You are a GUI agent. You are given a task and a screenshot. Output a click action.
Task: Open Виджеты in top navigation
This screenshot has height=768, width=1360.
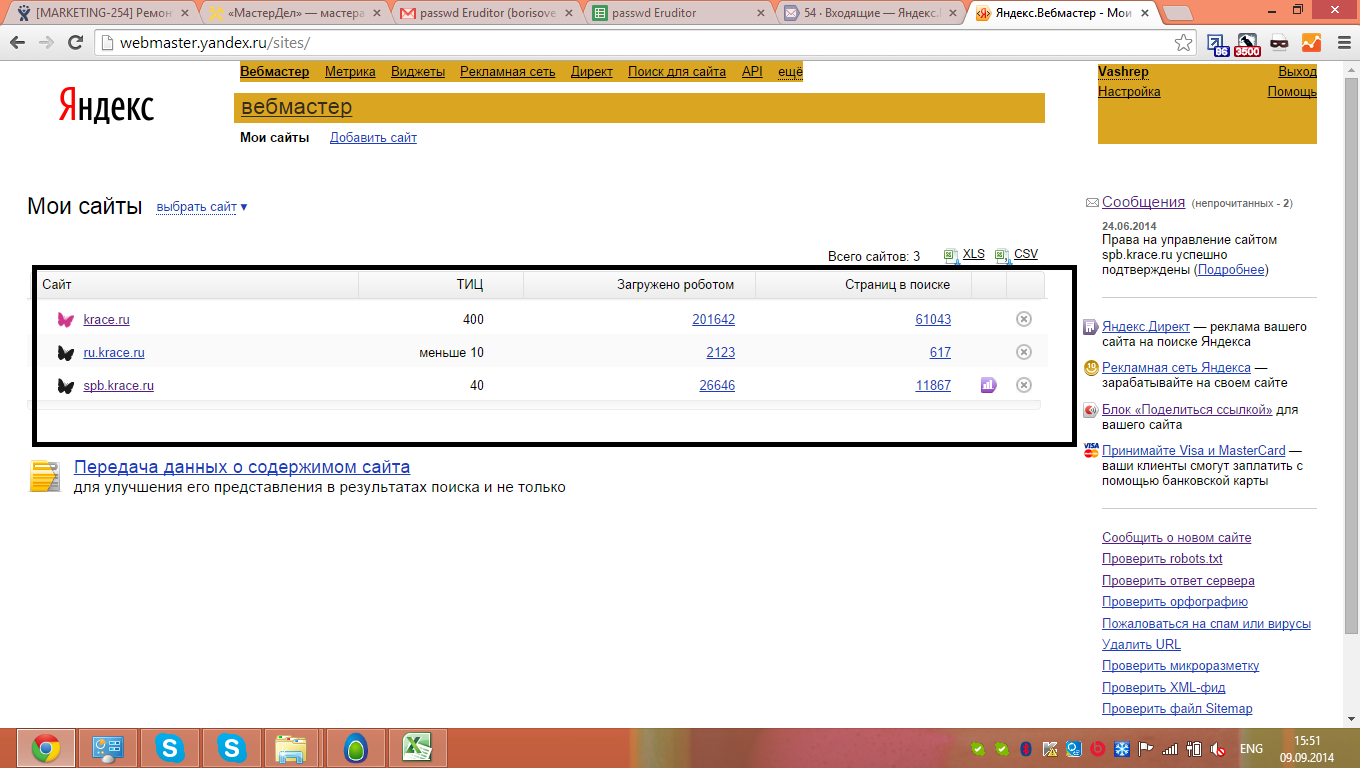[418, 72]
